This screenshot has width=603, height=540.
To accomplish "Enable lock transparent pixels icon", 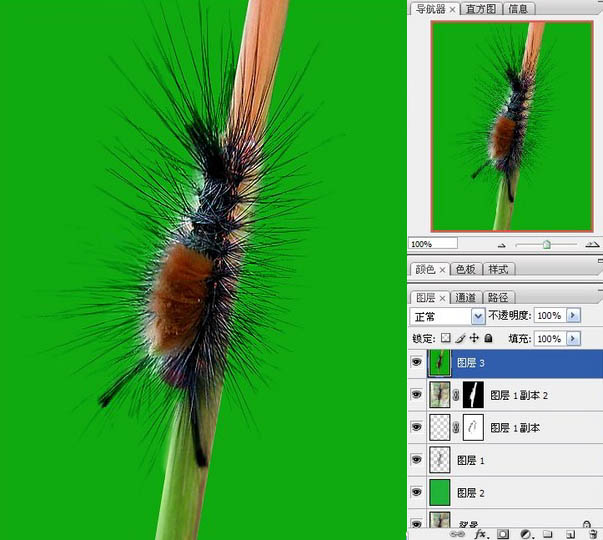I will pos(446,339).
